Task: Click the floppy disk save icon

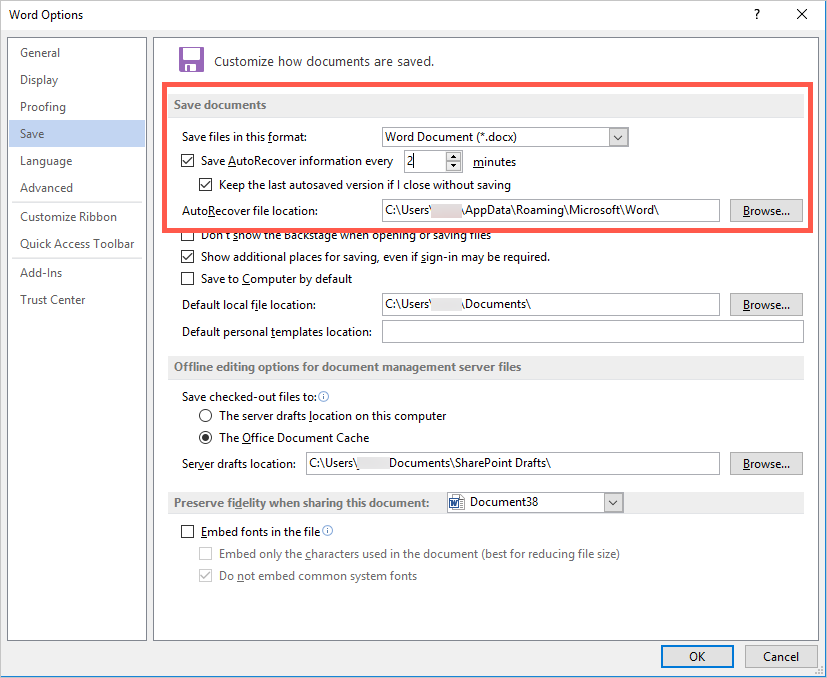Action: (190, 60)
